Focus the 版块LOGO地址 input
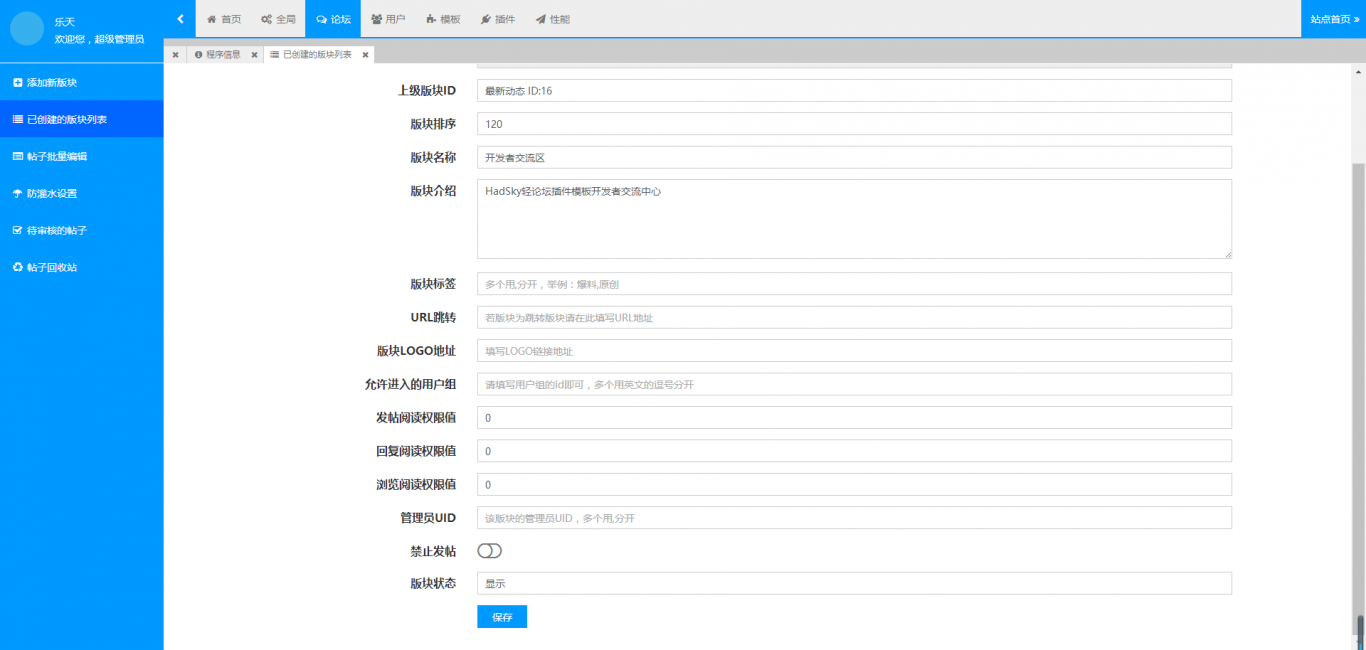The width and height of the screenshot is (1366, 650). pos(854,351)
